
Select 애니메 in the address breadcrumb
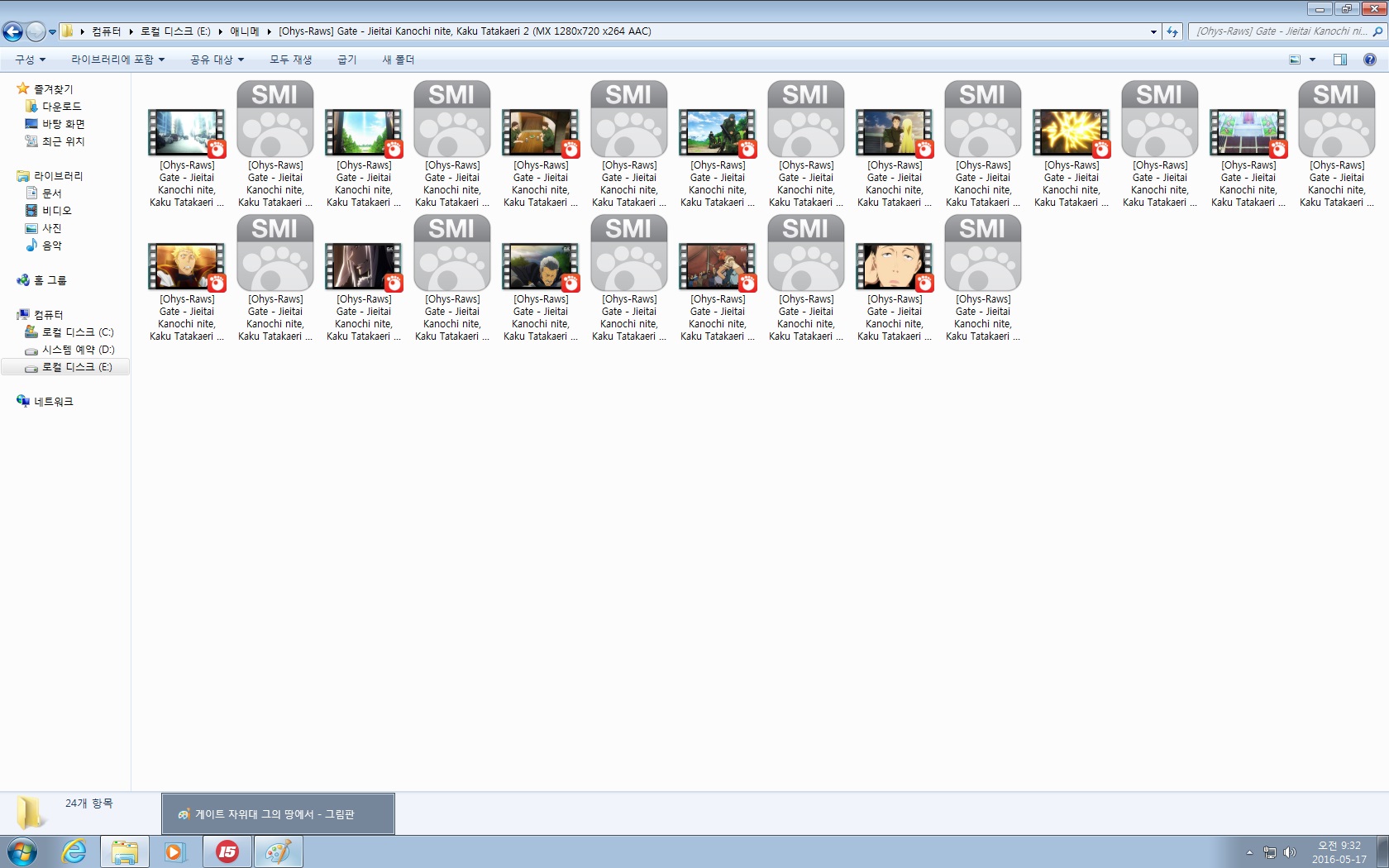coord(244,31)
